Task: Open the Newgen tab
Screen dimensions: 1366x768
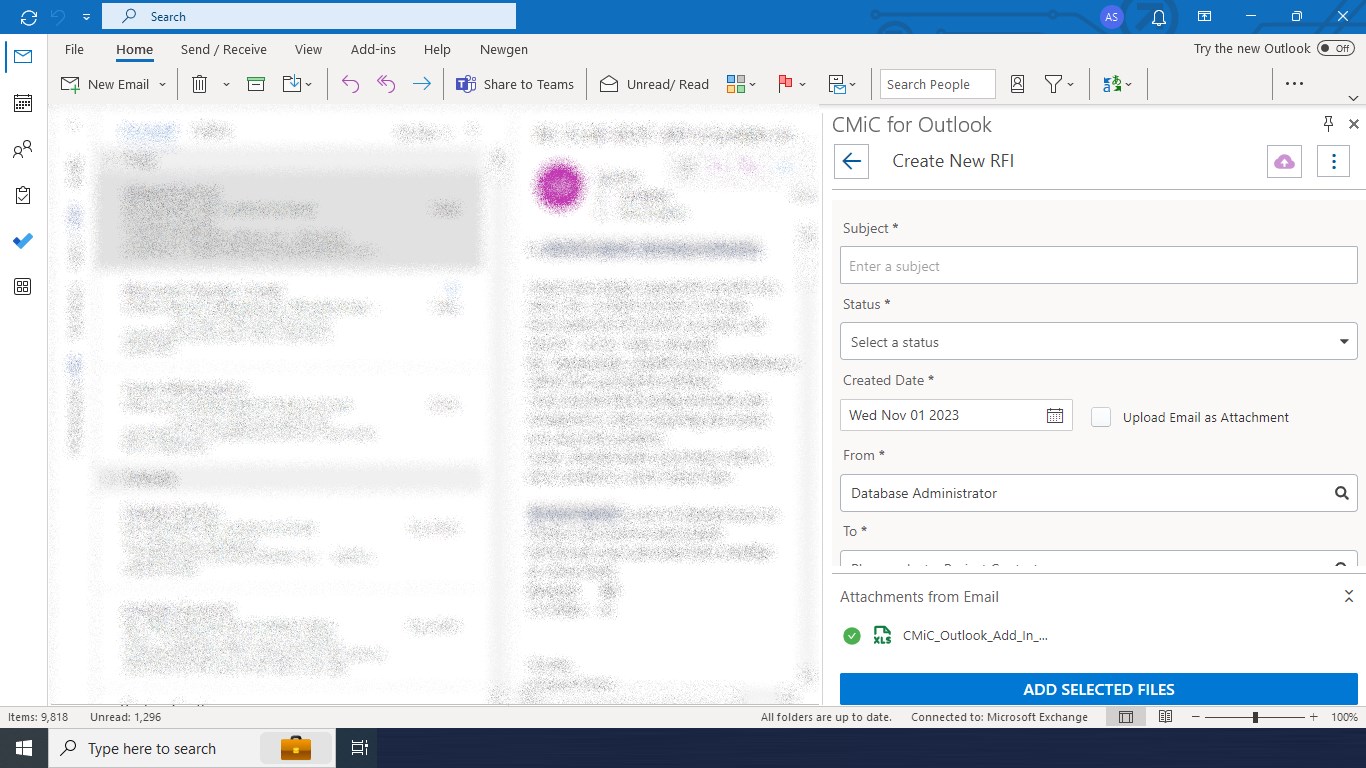Action: 504,49
